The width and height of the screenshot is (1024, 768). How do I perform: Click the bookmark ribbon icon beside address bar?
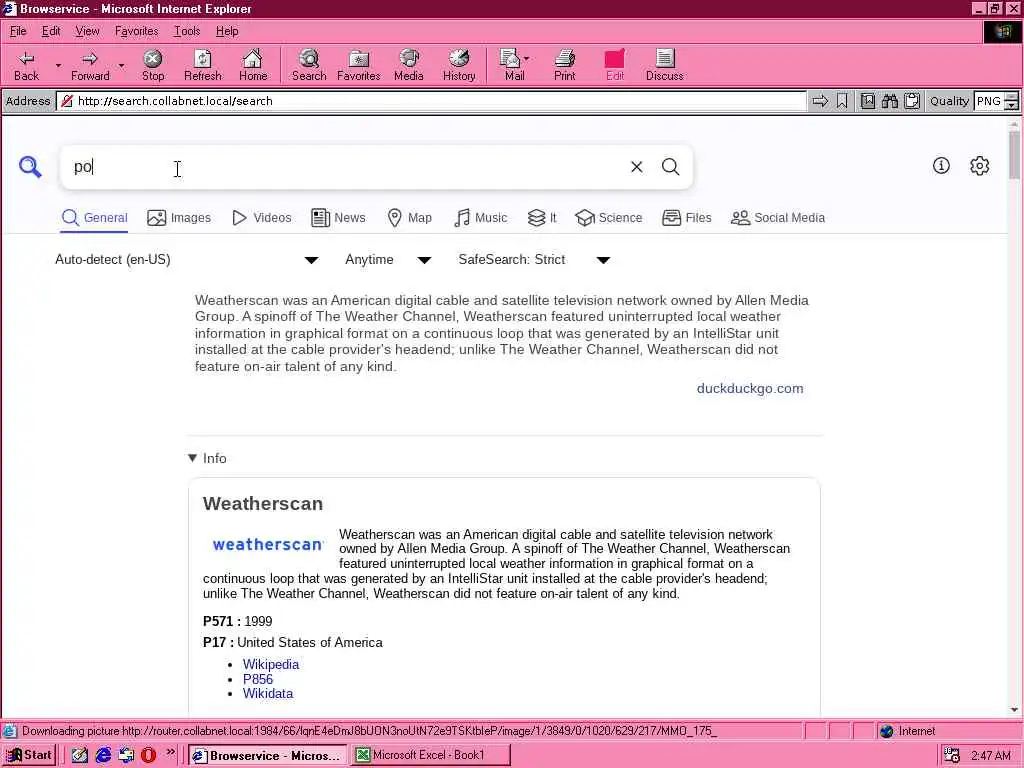(x=842, y=101)
